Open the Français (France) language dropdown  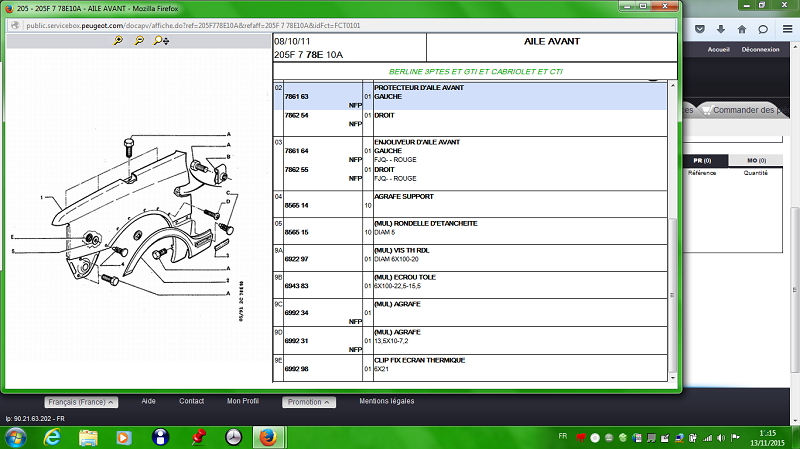(81, 402)
